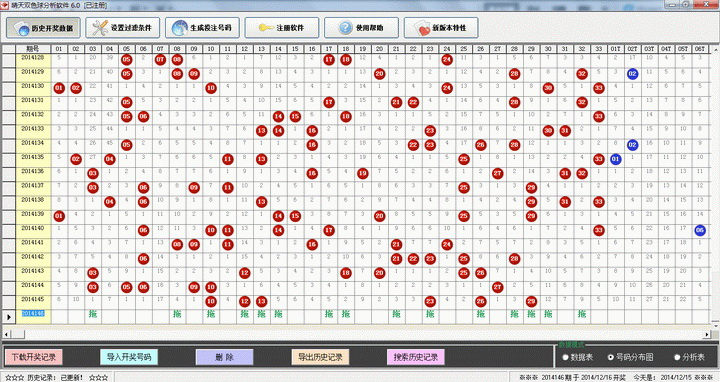
Task: Click 下载开奖记录 button
Action: click(34, 357)
